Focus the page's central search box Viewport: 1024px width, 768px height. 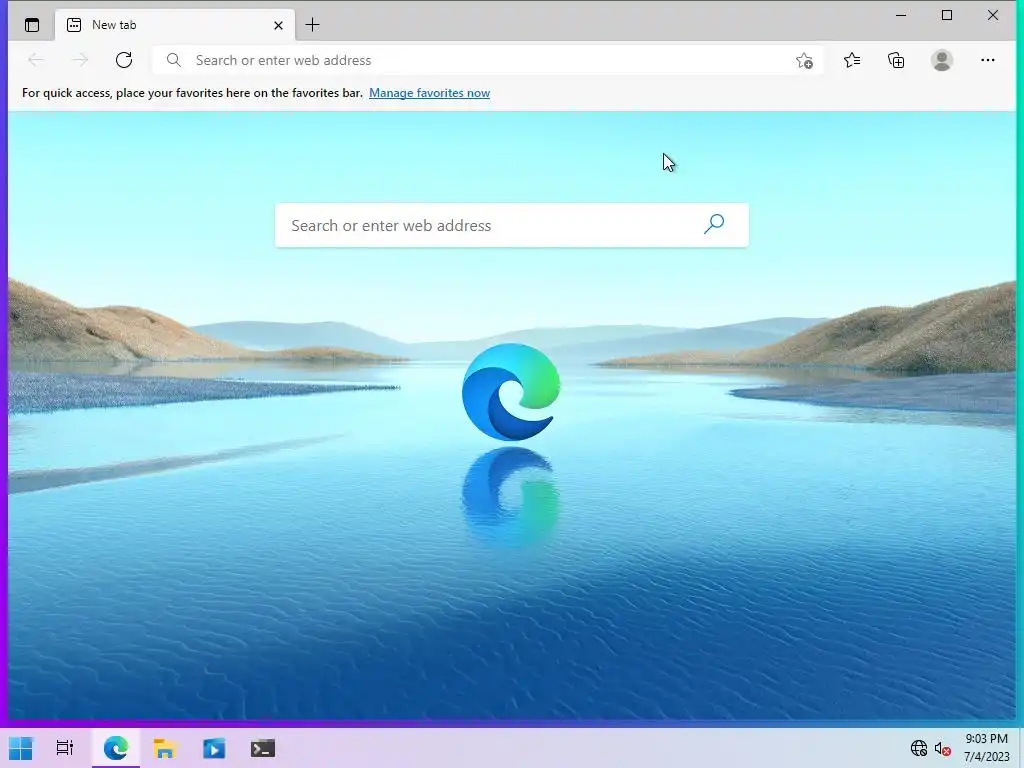point(511,225)
